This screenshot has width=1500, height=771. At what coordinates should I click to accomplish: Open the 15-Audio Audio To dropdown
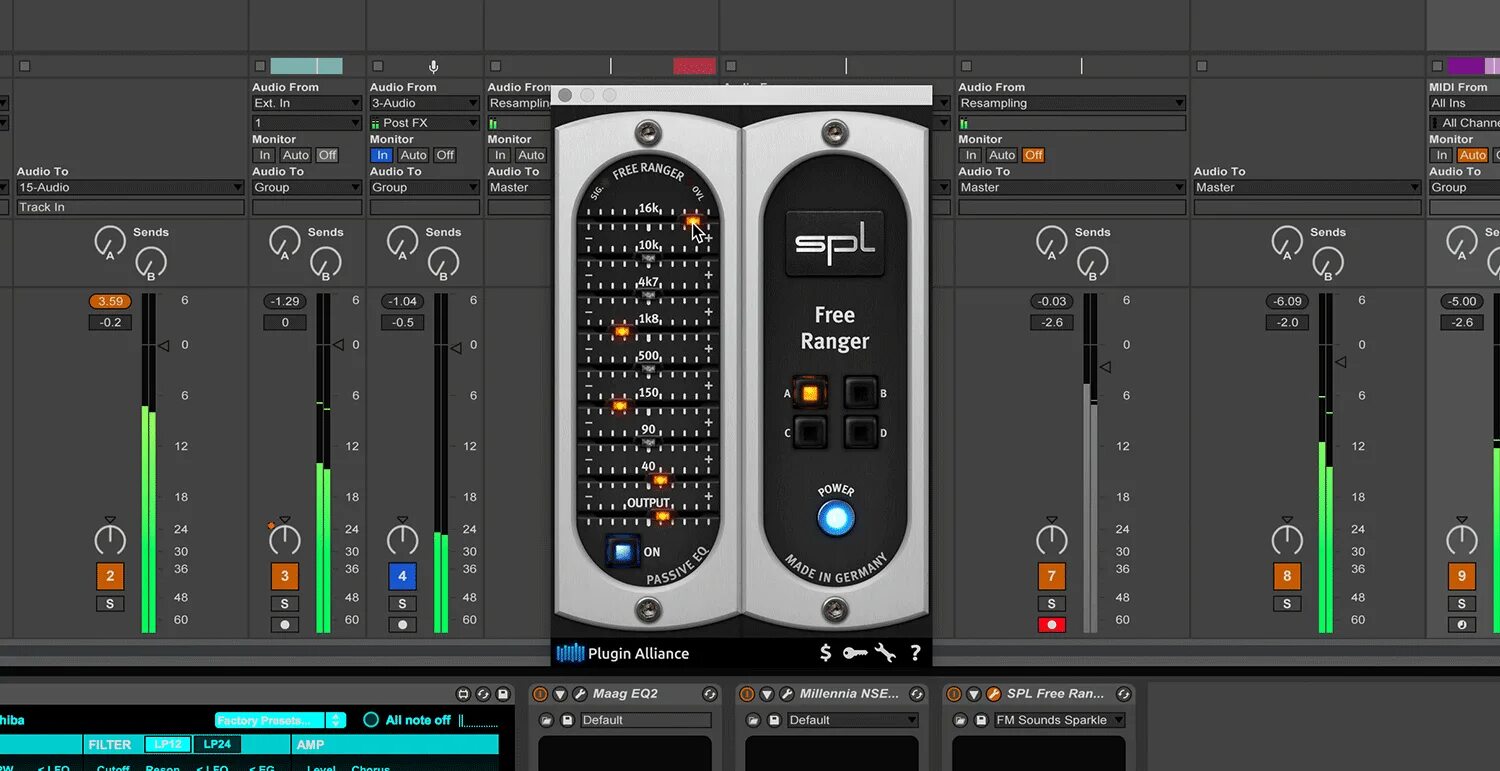[130, 187]
